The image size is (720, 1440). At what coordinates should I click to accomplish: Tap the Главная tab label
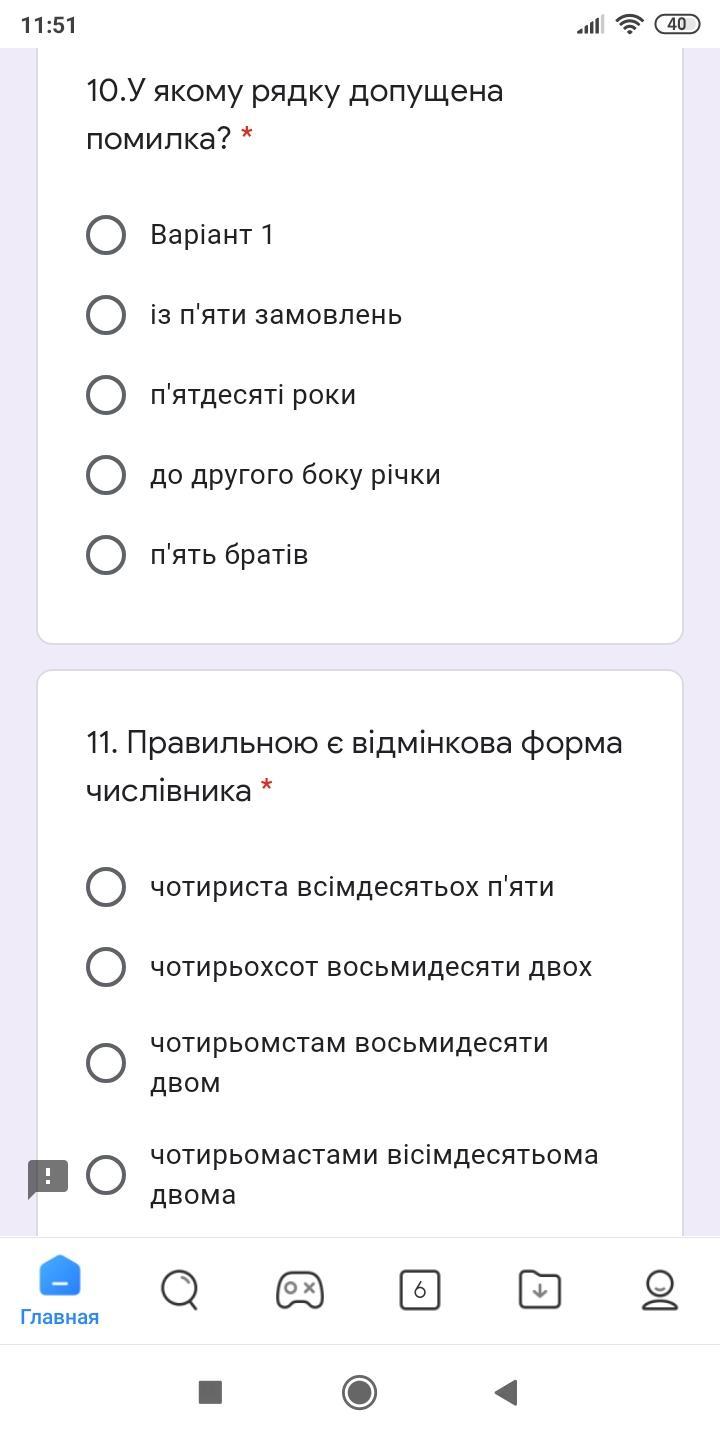(60, 1317)
